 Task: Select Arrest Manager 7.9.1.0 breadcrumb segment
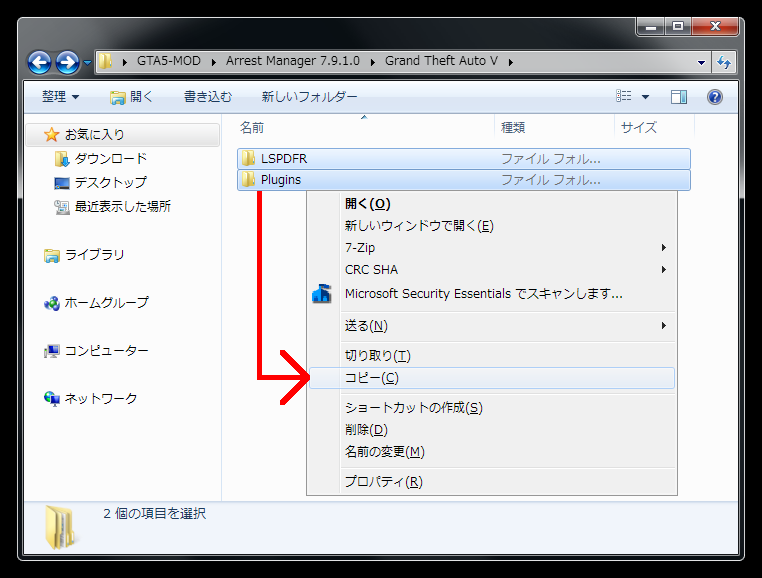coord(293,61)
